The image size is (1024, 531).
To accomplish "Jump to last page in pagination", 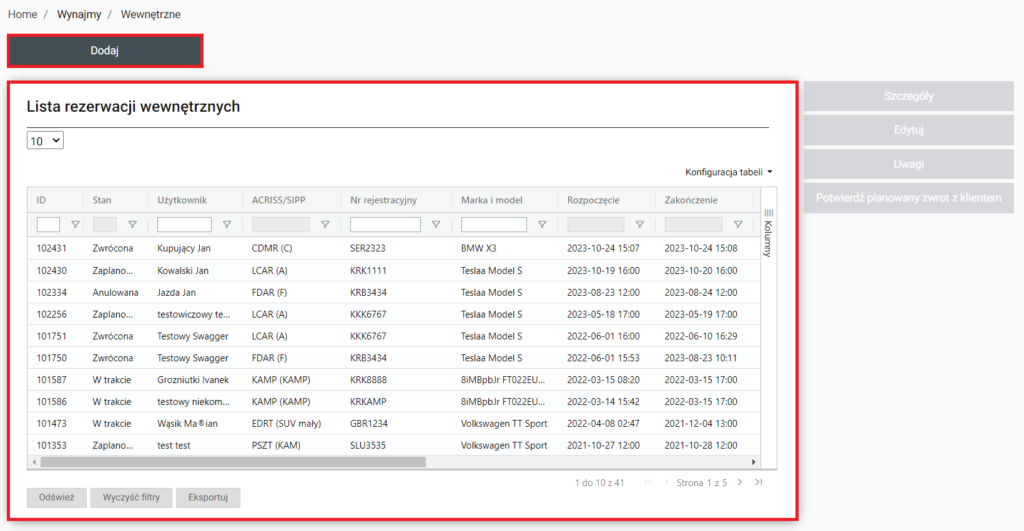I will coord(759,482).
